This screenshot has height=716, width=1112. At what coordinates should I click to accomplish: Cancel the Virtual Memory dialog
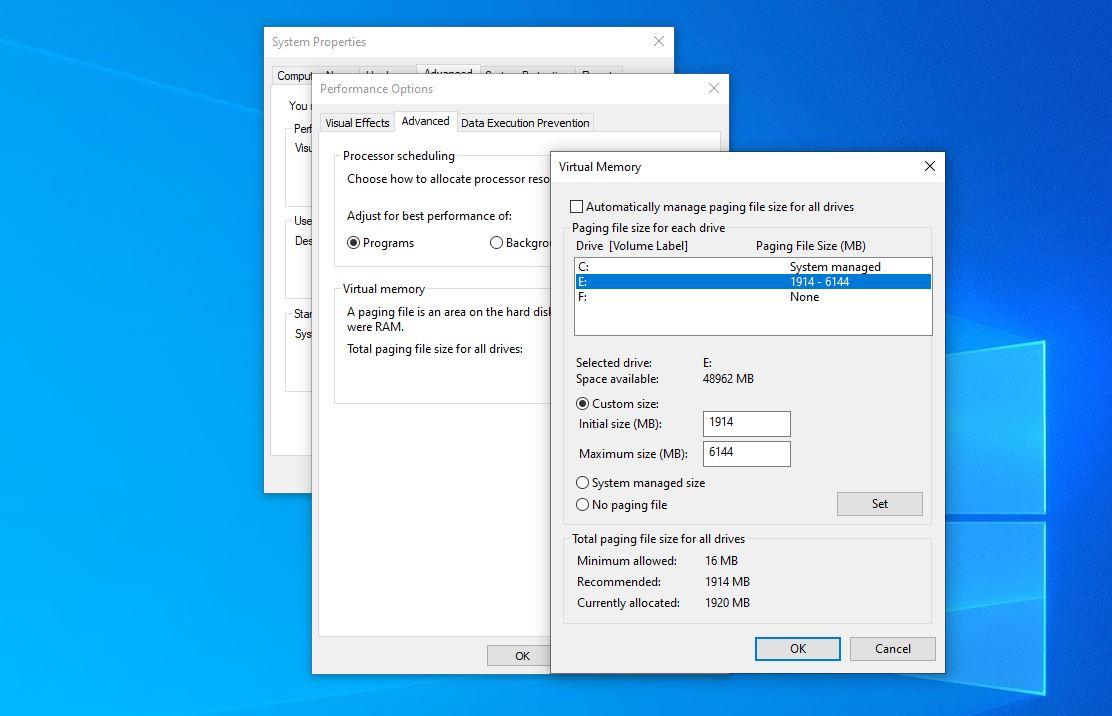pos(892,648)
